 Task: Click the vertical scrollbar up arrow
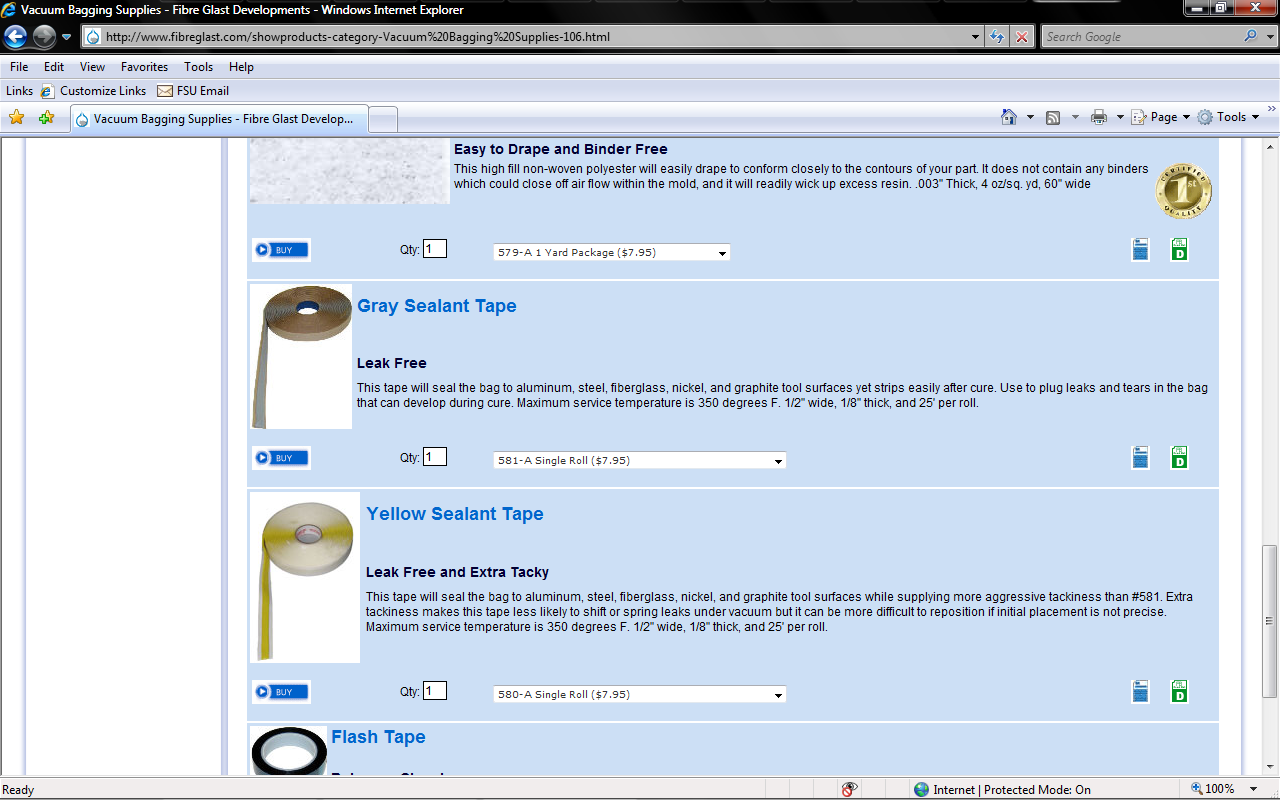(1270, 145)
